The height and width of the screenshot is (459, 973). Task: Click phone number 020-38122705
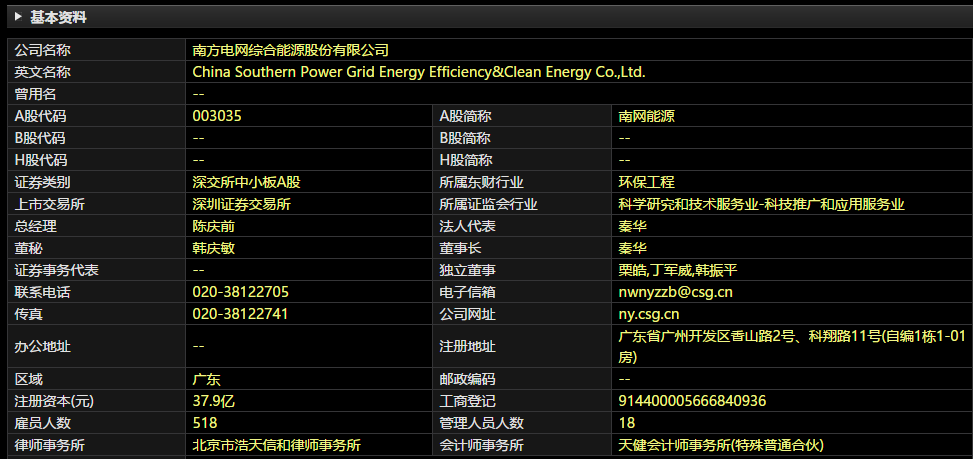click(241, 292)
